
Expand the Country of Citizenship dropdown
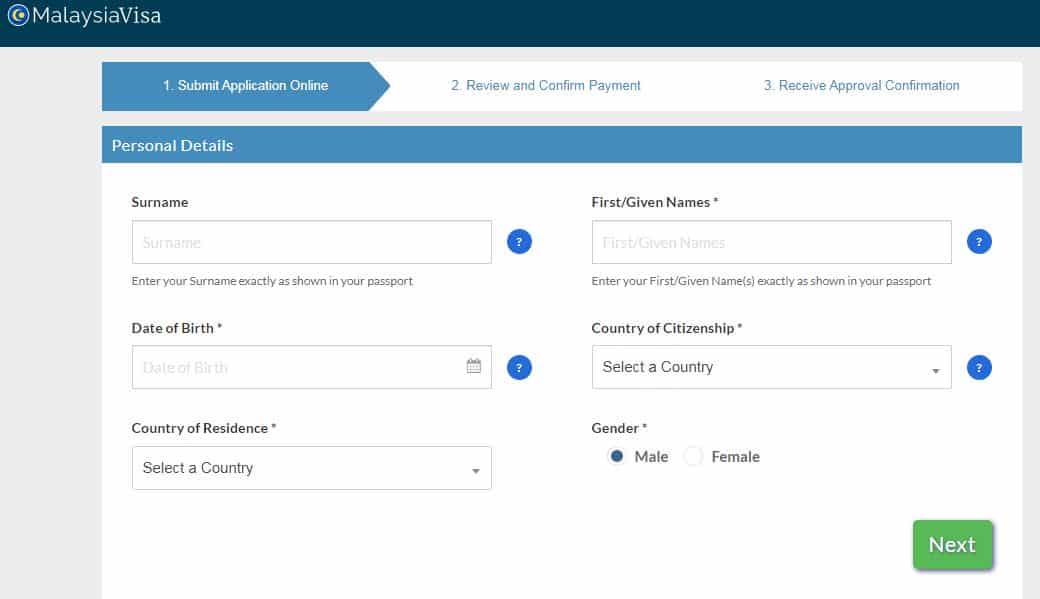point(771,367)
